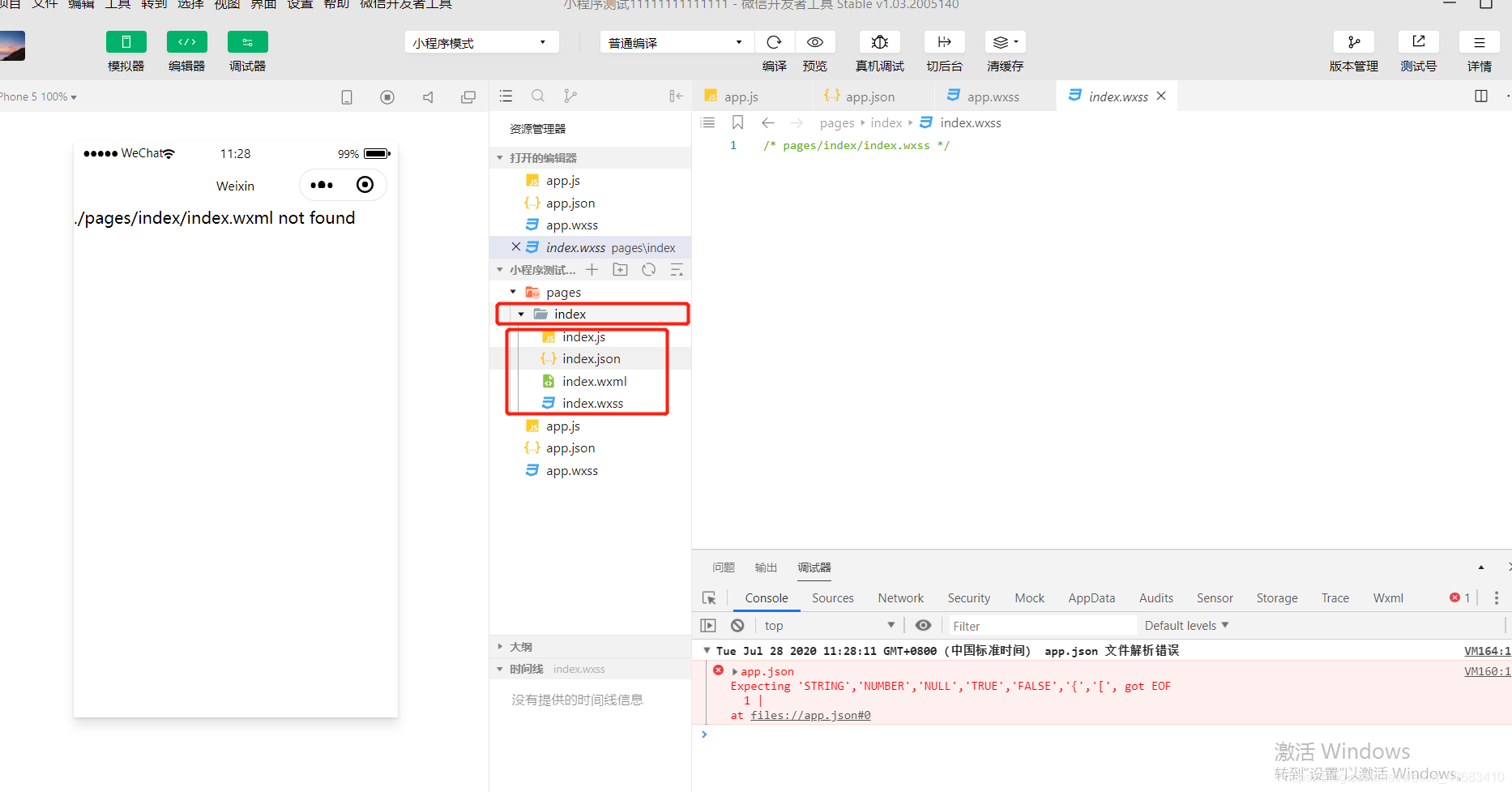Open the Default levels dropdown

point(1187,626)
